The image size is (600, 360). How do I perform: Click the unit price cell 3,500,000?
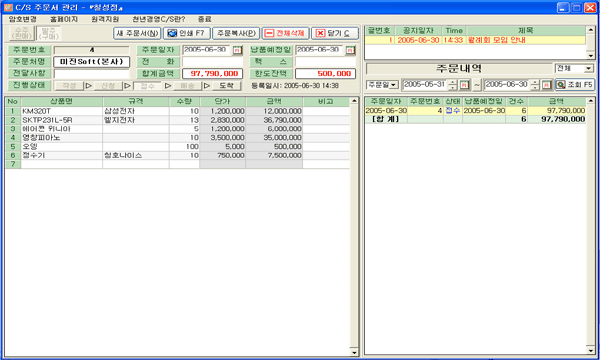coord(222,137)
